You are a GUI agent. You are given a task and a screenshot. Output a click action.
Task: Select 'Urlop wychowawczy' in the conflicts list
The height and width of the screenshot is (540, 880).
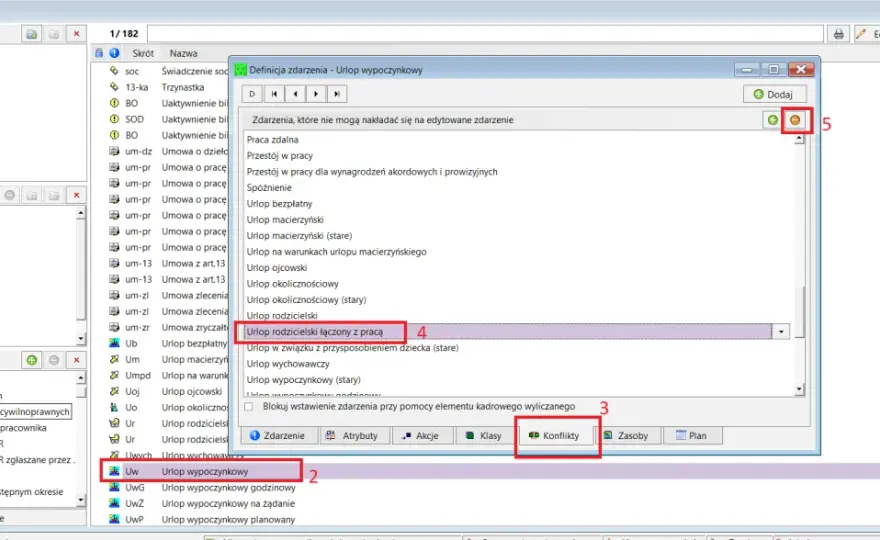[288, 364]
